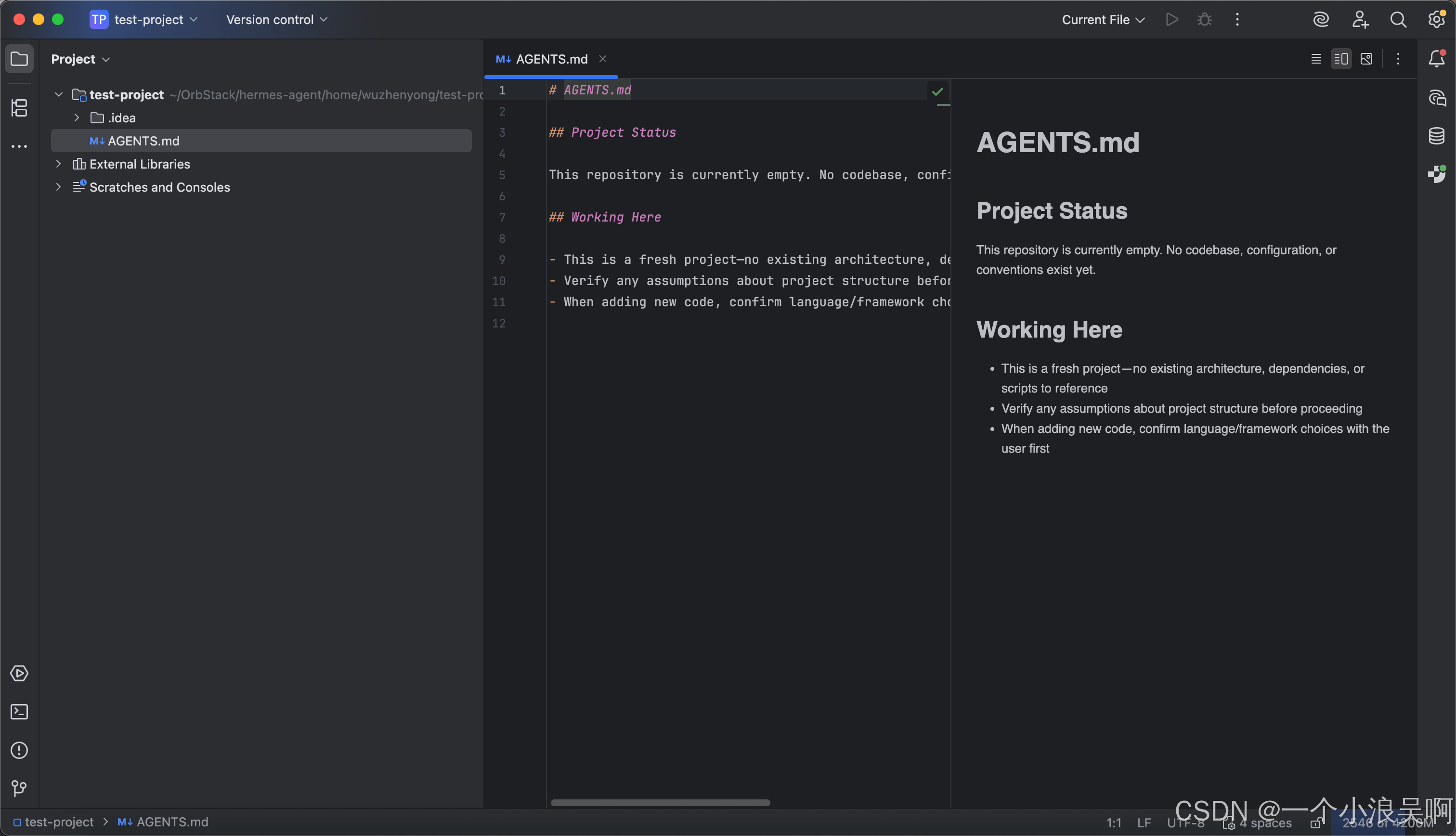This screenshot has width=1456, height=836.
Task: Select the AGENTS.md editor tab
Action: point(550,59)
